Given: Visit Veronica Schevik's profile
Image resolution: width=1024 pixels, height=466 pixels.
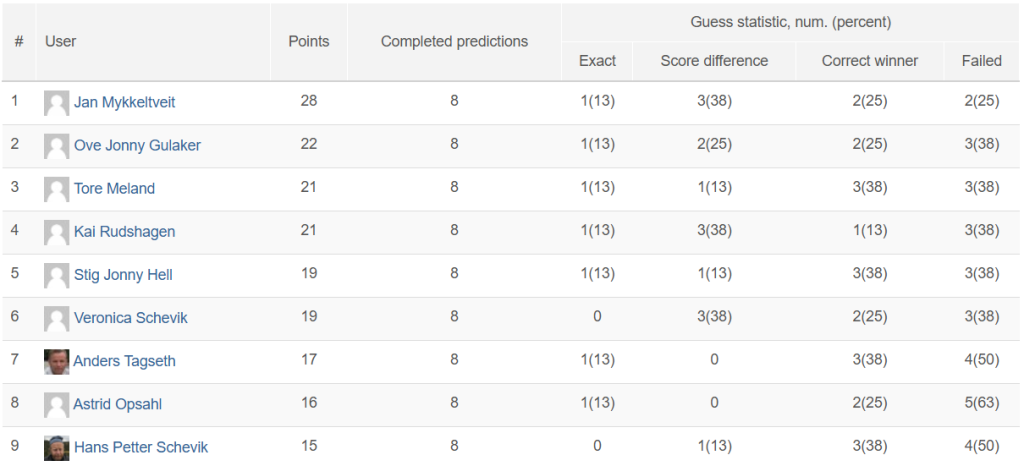Looking at the screenshot, I should pos(131,318).
